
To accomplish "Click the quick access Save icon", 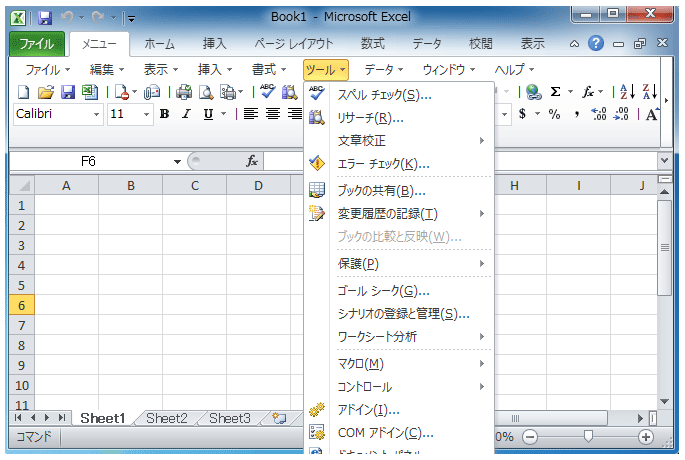I will point(45,18).
